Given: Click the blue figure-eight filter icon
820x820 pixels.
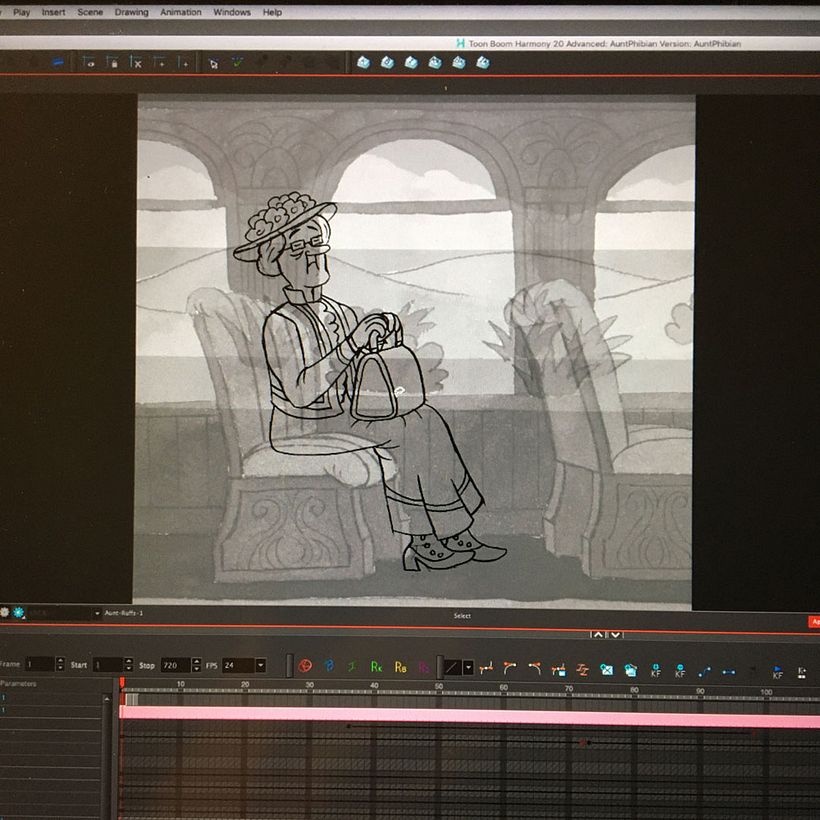Looking at the screenshot, I should pyautogui.click(x=329, y=666).
